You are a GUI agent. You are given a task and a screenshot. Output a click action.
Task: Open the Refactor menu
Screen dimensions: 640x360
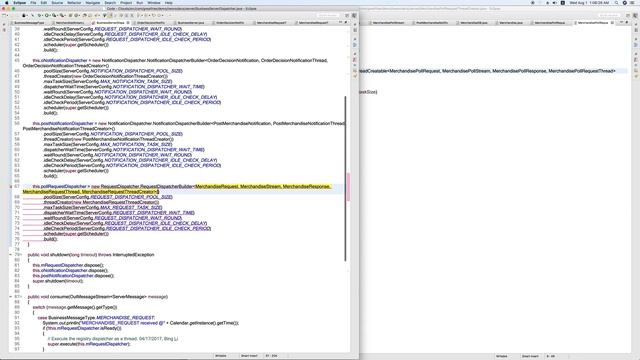pyautogui.click(x=74, y=2)
